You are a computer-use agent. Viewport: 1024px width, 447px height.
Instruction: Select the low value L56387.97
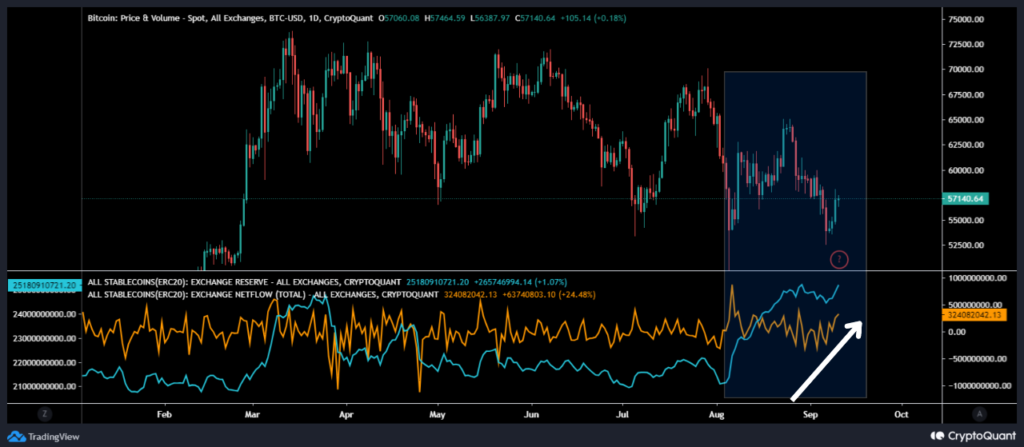click(x=489, y=18)
